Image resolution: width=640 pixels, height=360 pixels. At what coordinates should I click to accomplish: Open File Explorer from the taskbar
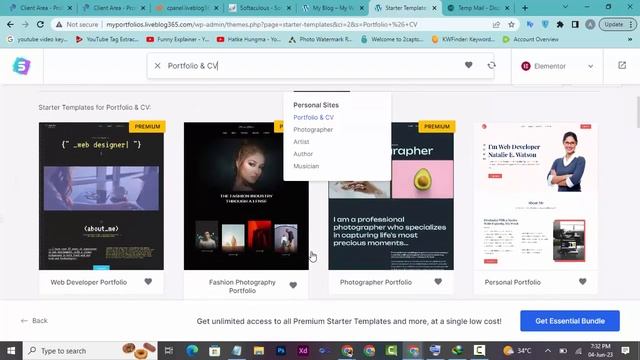pos(258,351)
